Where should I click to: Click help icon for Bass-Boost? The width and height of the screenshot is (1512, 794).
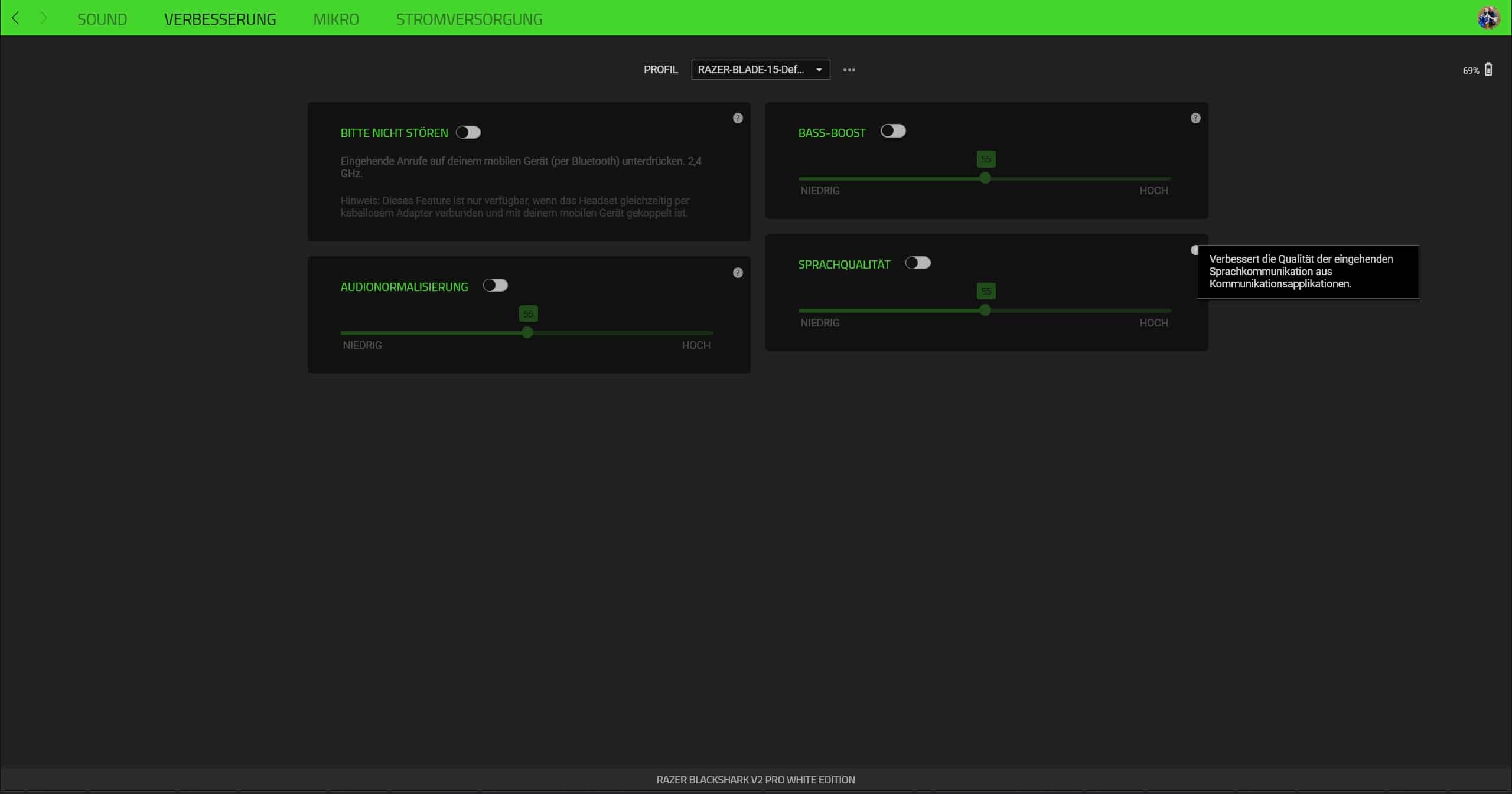[1195, 118]
